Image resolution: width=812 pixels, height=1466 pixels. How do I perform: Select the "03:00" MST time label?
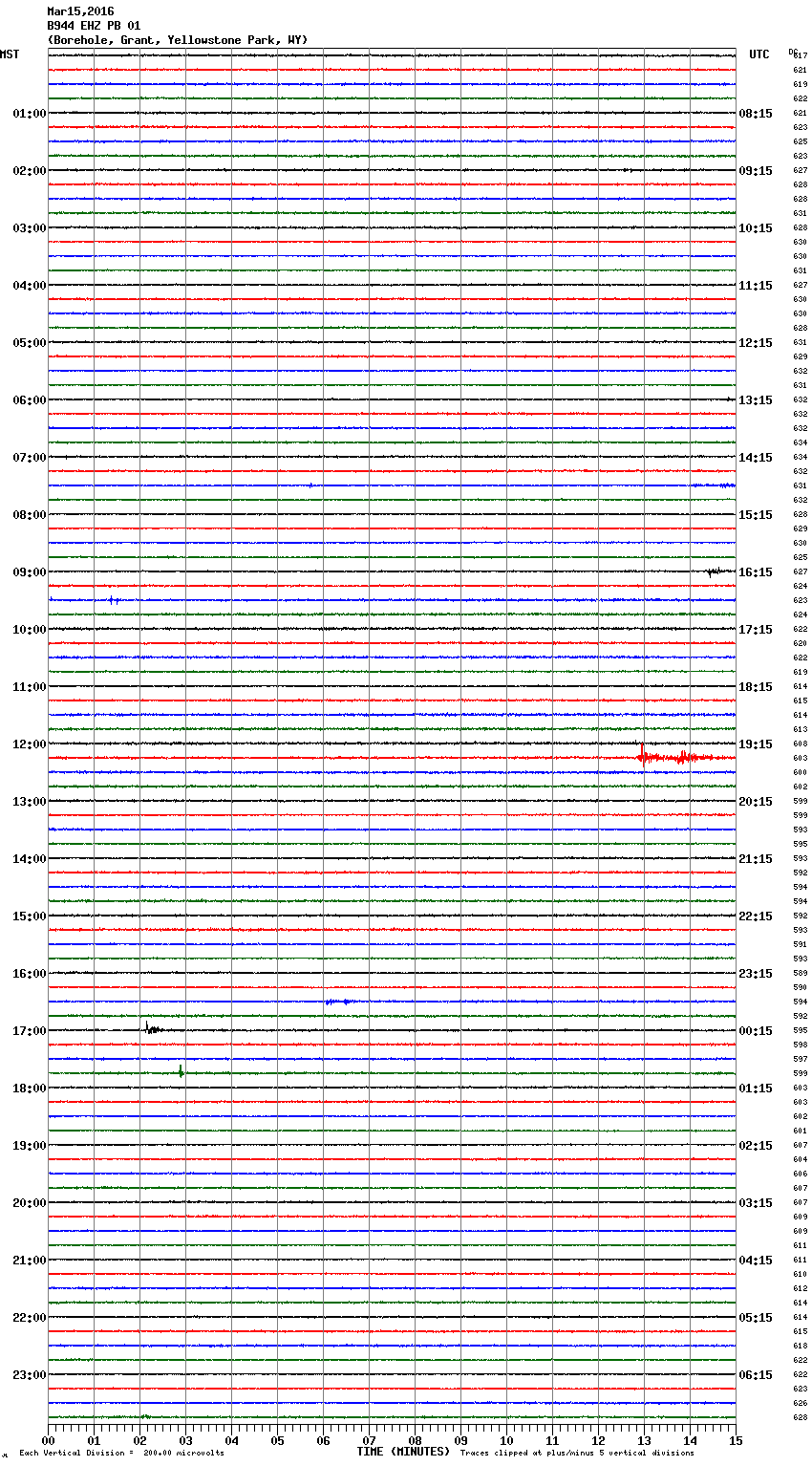click(x=30, y=228)
